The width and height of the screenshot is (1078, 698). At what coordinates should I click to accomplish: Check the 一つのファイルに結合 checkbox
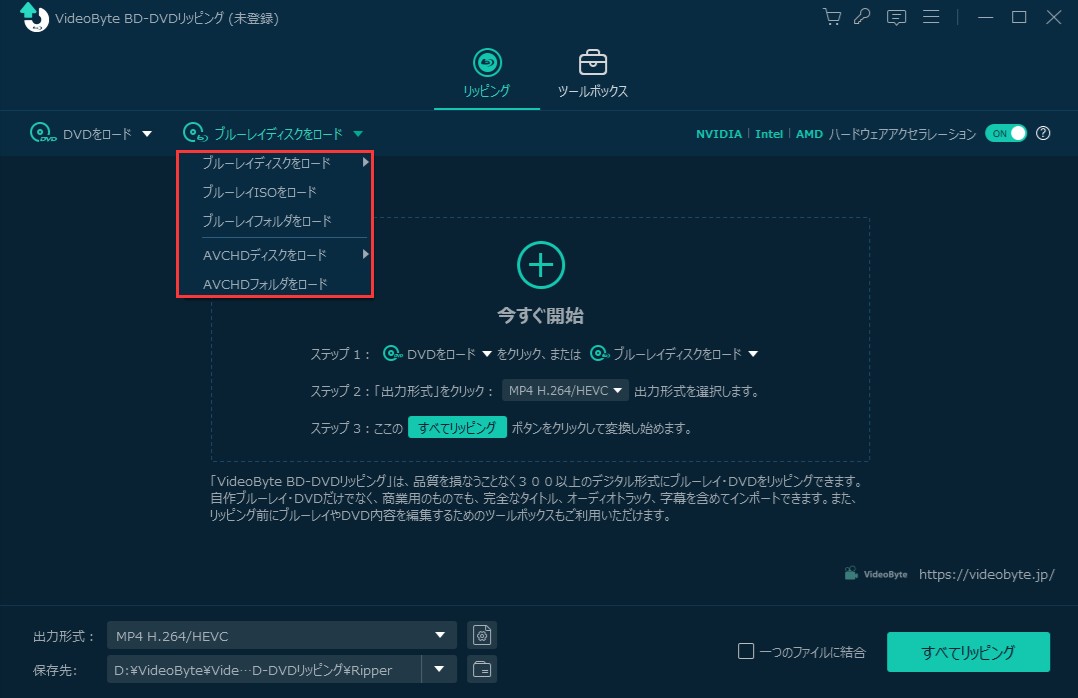(746, 651)
